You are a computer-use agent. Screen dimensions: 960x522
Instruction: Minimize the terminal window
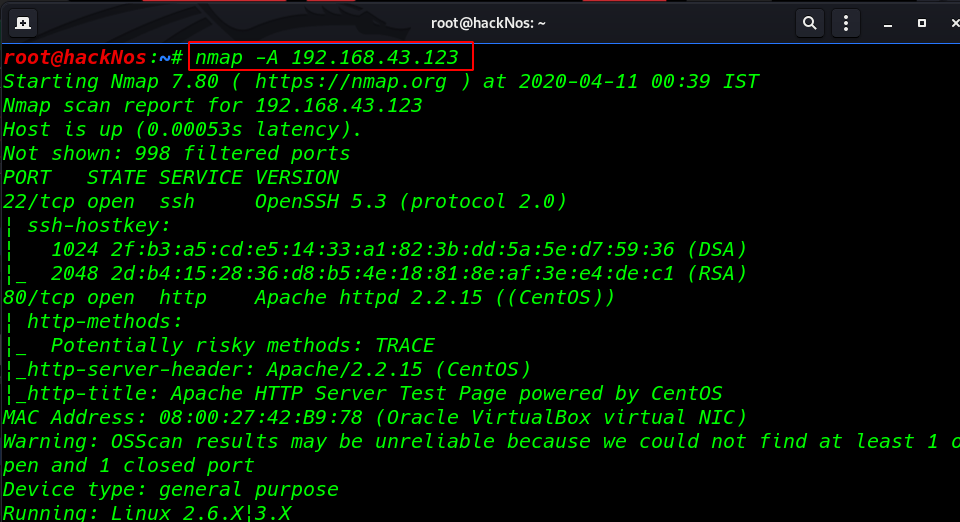coord(888,23)
